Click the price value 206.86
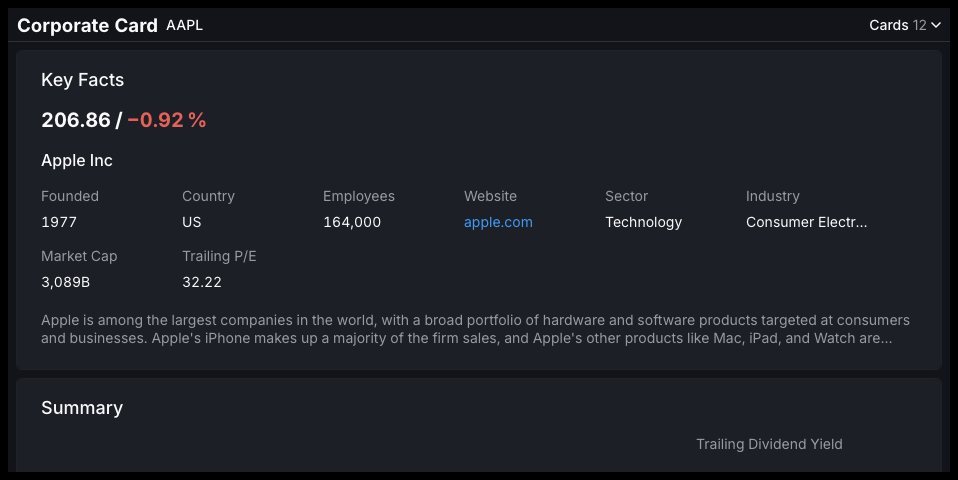958x480 pixels. coord(76,120)
